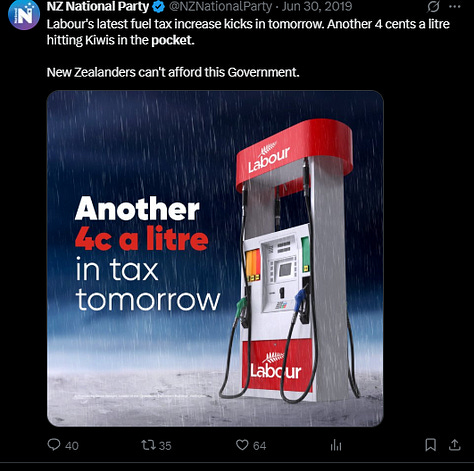Open the share upload icon
This screenshot has height=471, width=474.
pos(455,445)
